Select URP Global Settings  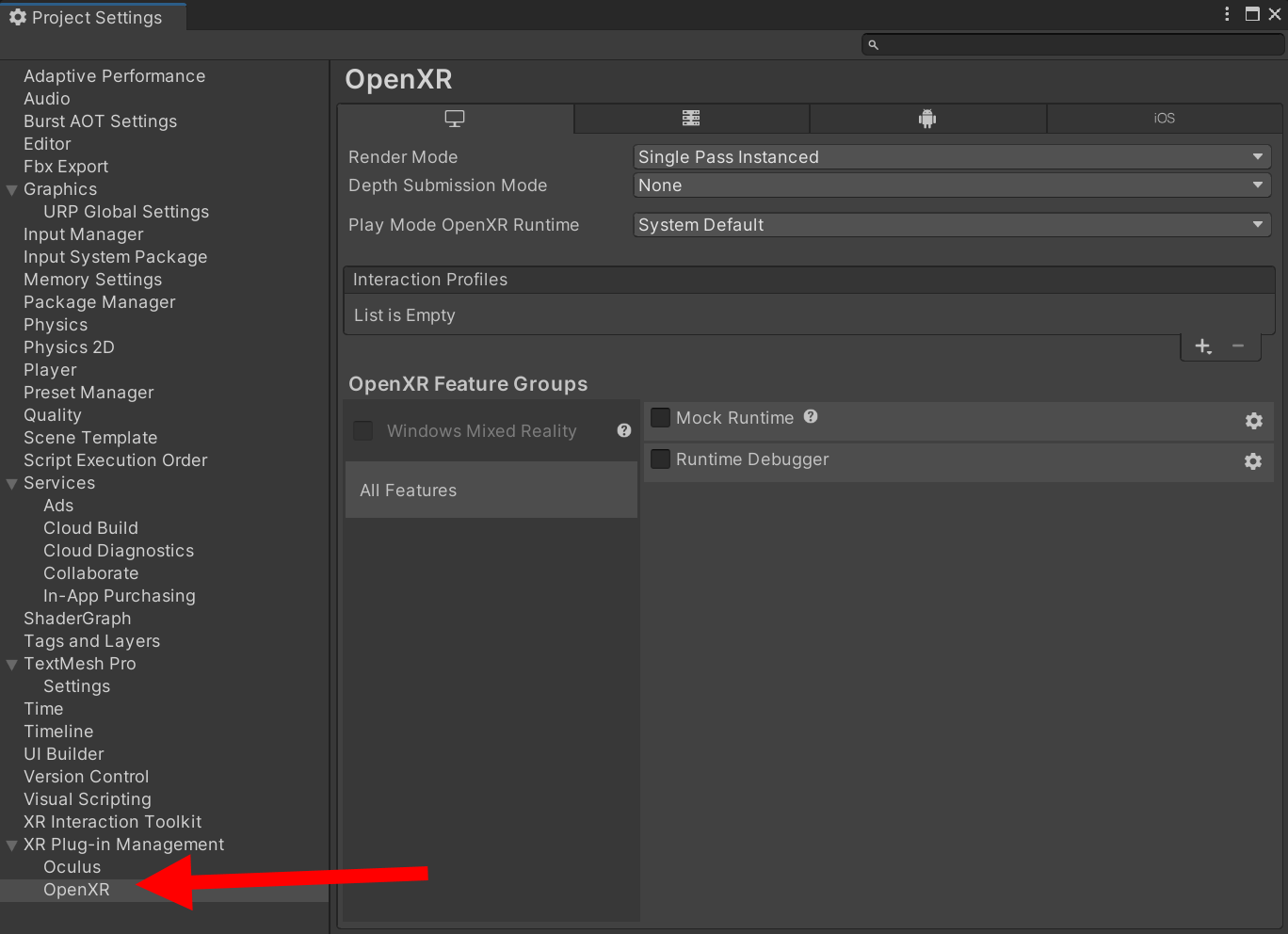pos(126,212)
